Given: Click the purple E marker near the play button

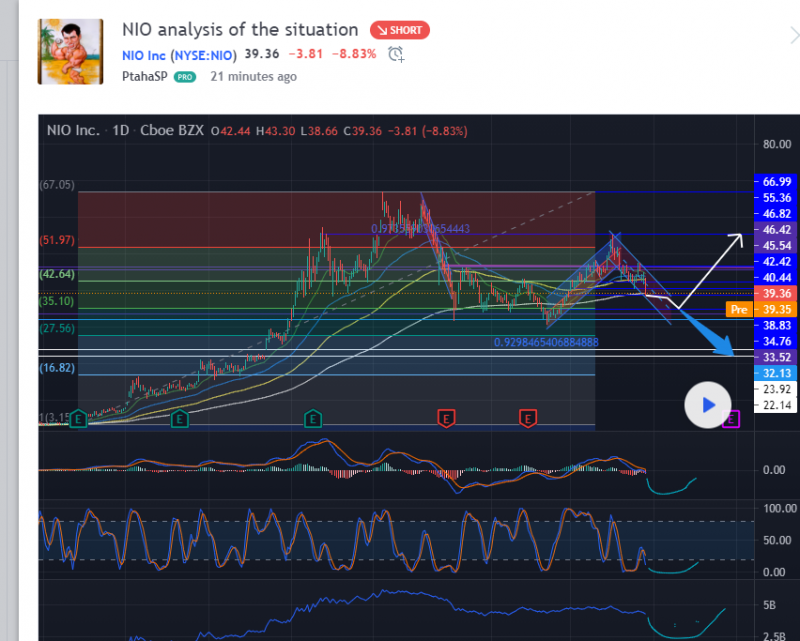Looking at the screenshot, I should pos(731,418).
